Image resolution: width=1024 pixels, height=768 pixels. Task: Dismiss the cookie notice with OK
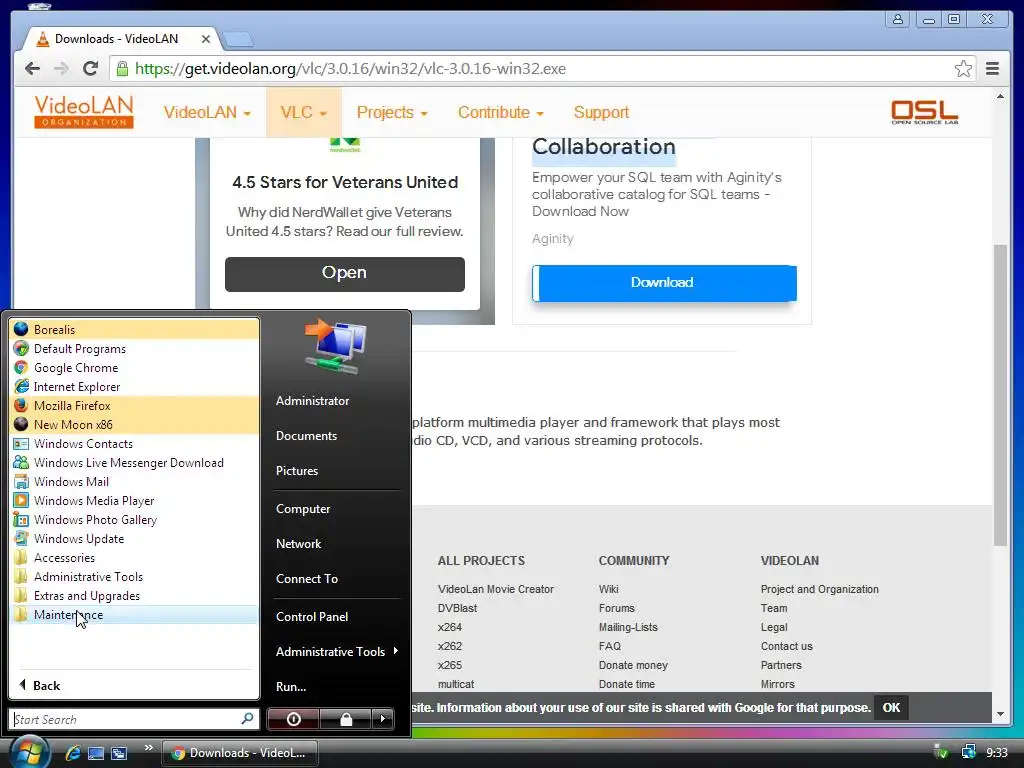click(891, 708)
